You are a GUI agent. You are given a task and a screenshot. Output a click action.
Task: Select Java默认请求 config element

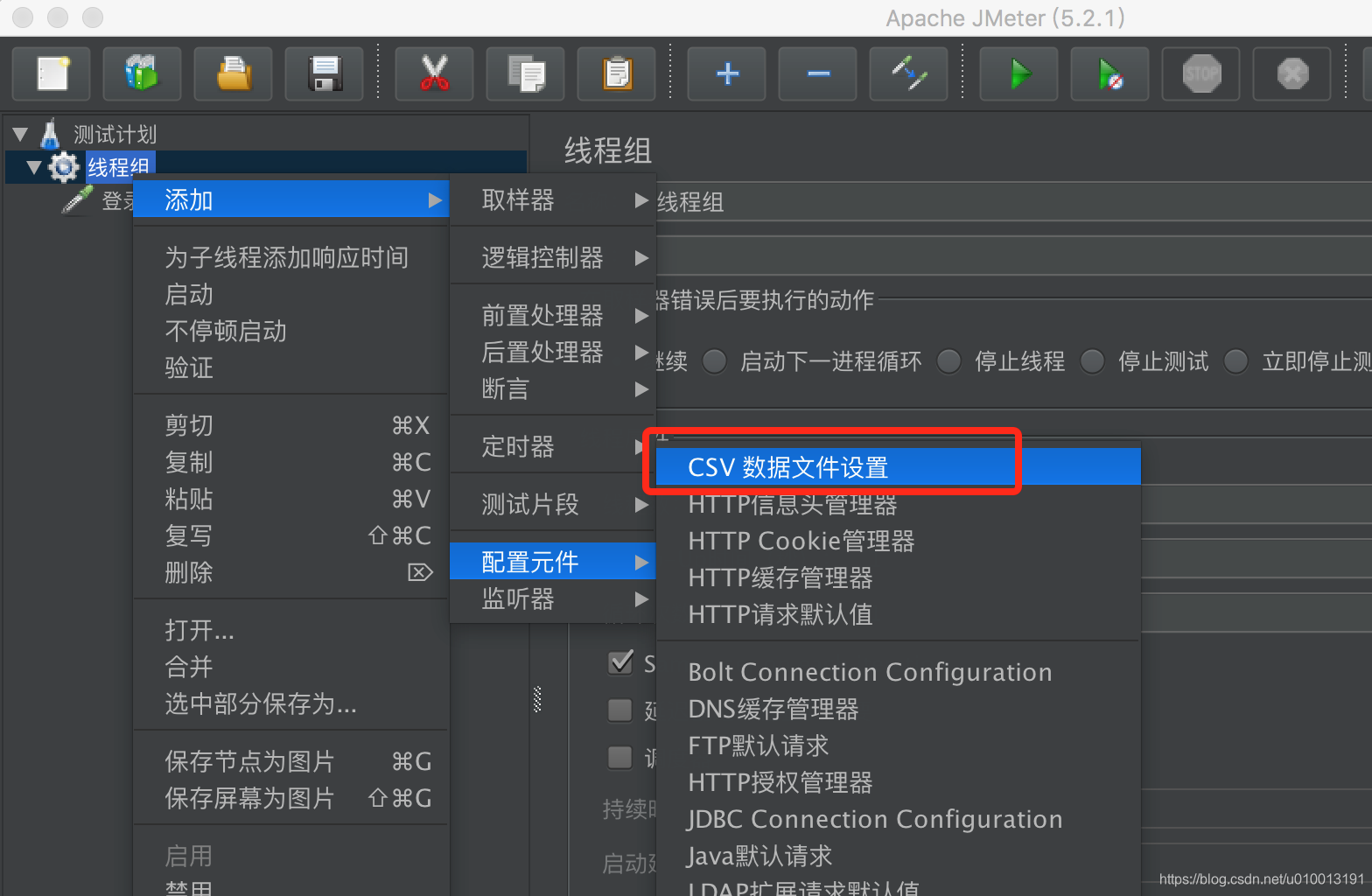pyautogui.click(x=899, y=856)
